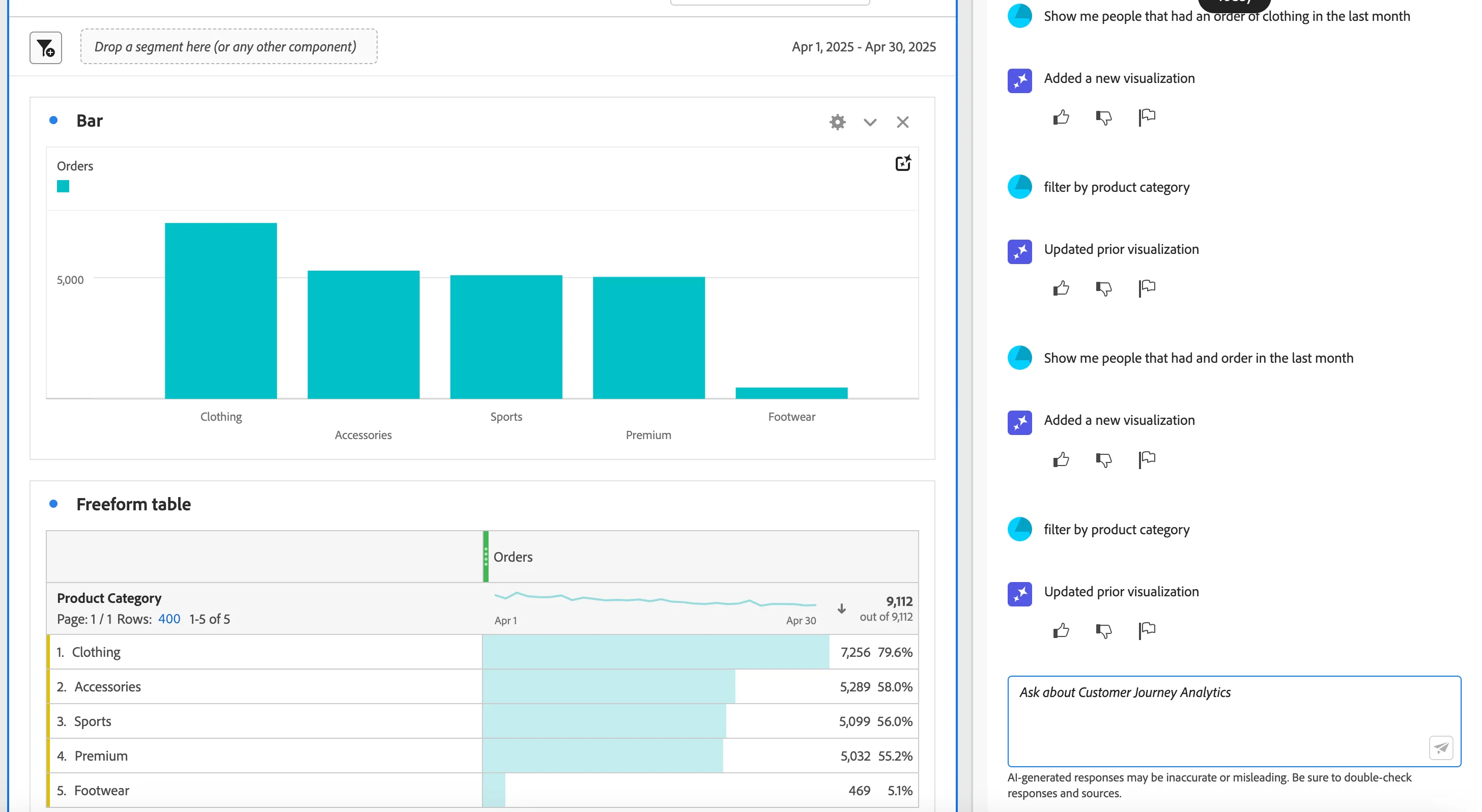Click the add segment filter icon

click(x=45, y=48)
